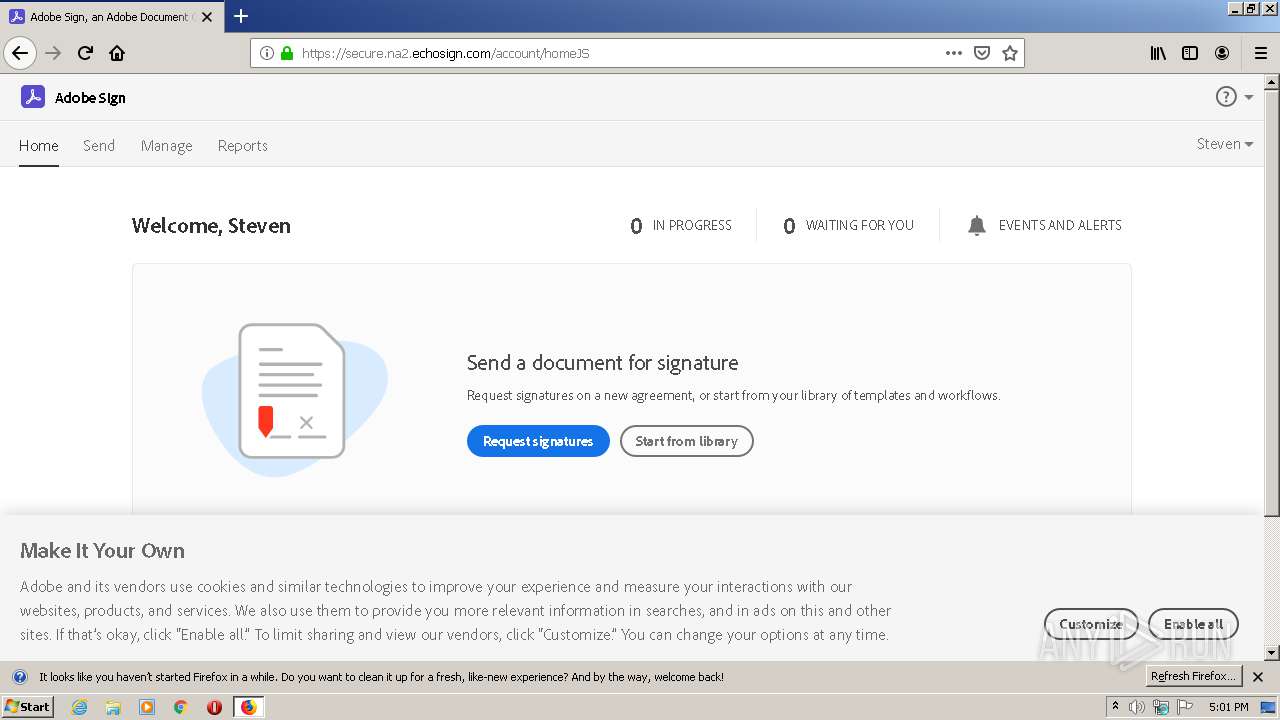Image resolution: width=1280 pixels, height=720 pixels.
Task: Launch Chrome from the taskbar
Action: coord(181,707)
